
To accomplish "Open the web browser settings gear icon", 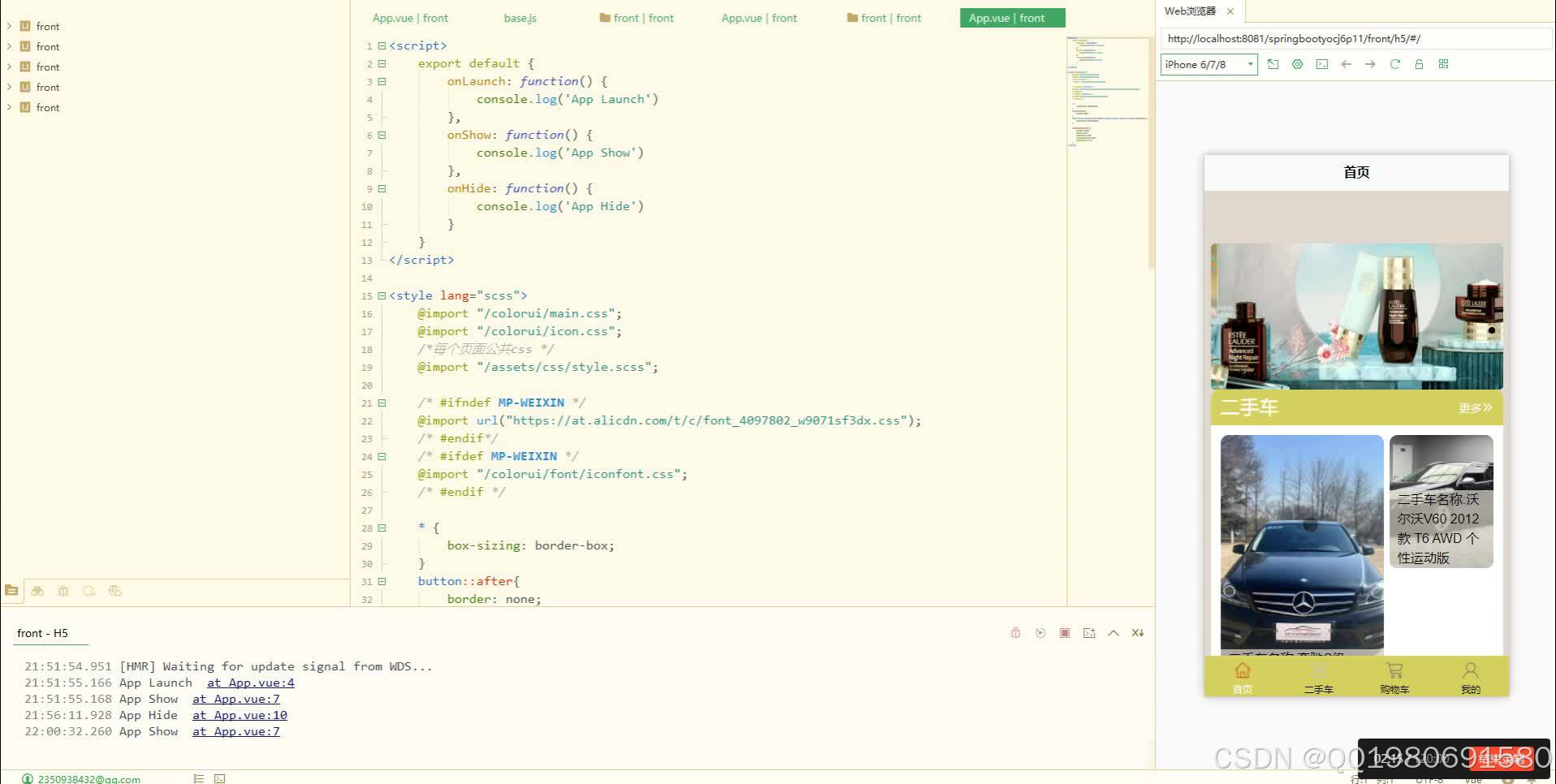I will coord(1297,64).
